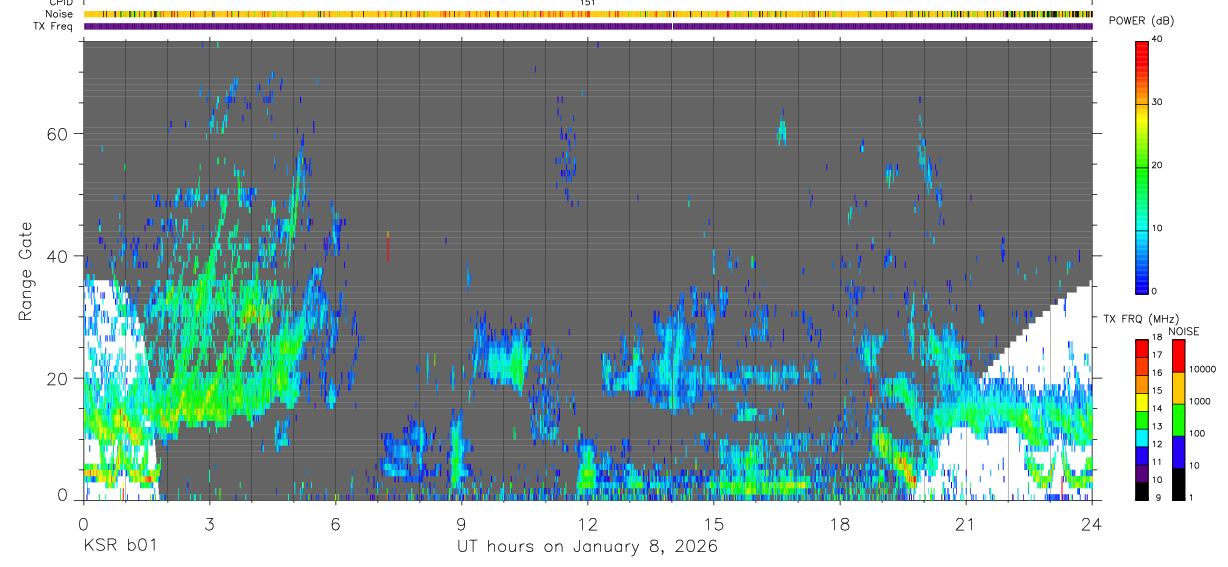The width and height of the screenshot is (1228, 567).
Task: Click the 18 tick on the UT hours axis
Action: pyautogui.click(x=840, y=523)
